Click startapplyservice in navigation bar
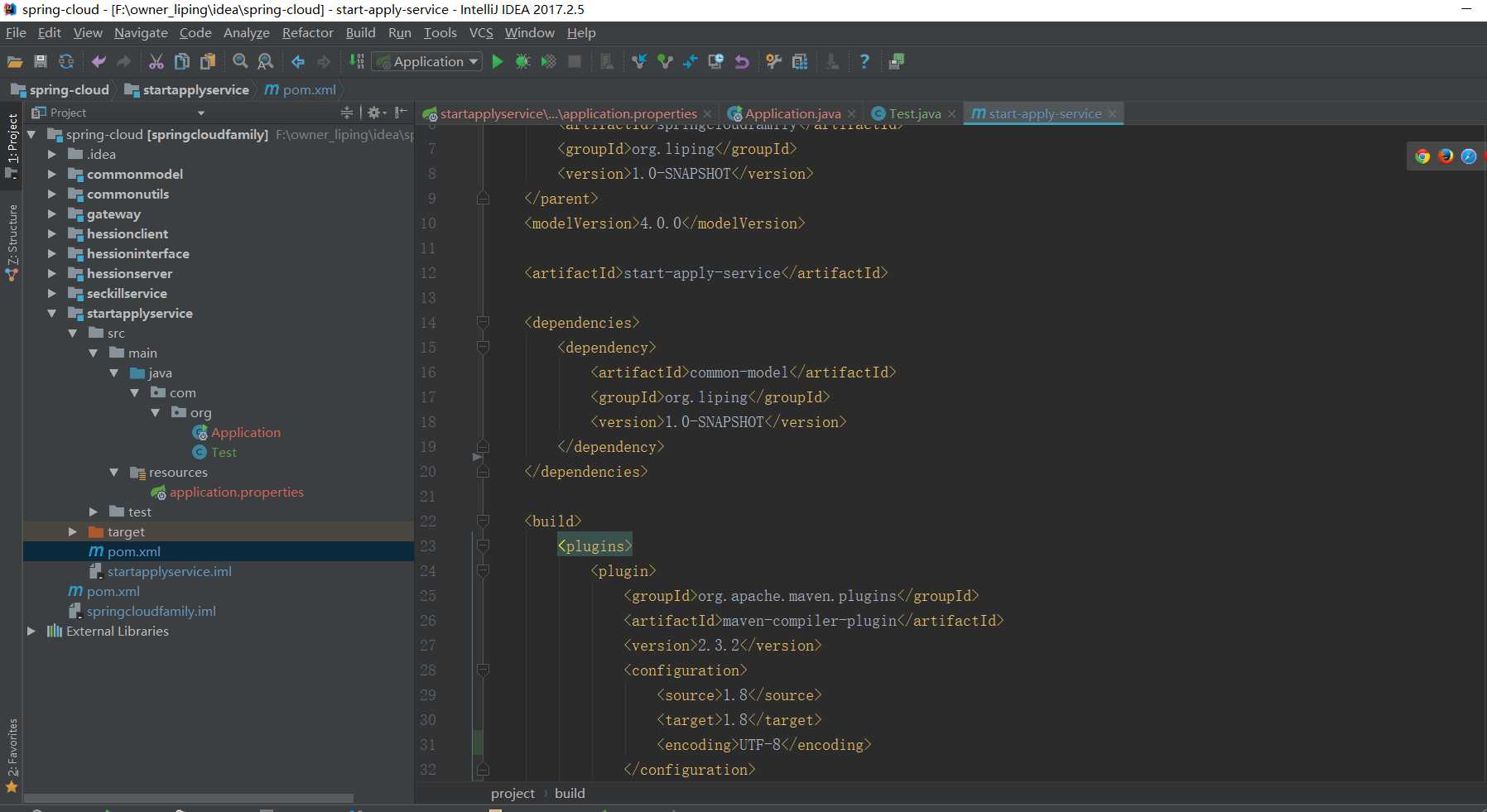Image resolution: width=1487 pixels, height=812 pixels. [187, 89]
